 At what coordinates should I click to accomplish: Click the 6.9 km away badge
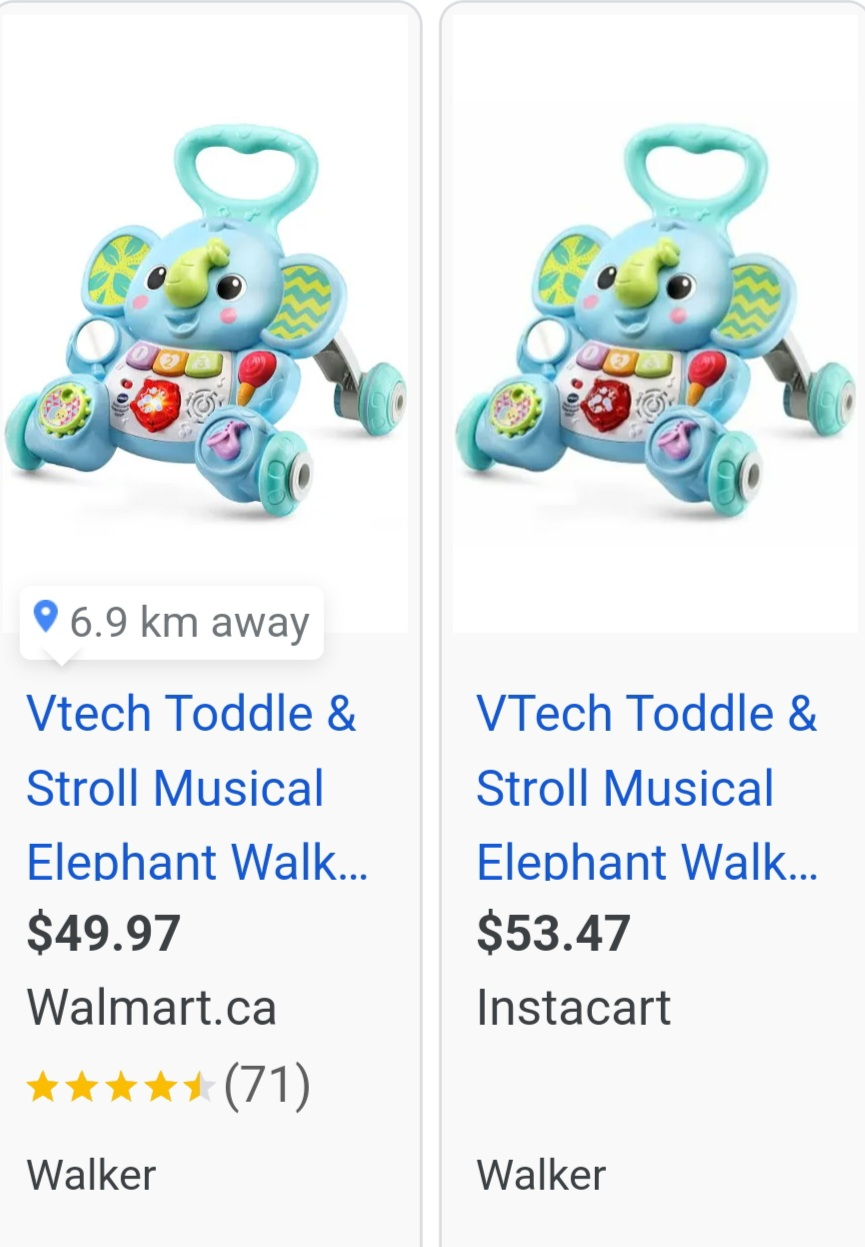point(172,622)
